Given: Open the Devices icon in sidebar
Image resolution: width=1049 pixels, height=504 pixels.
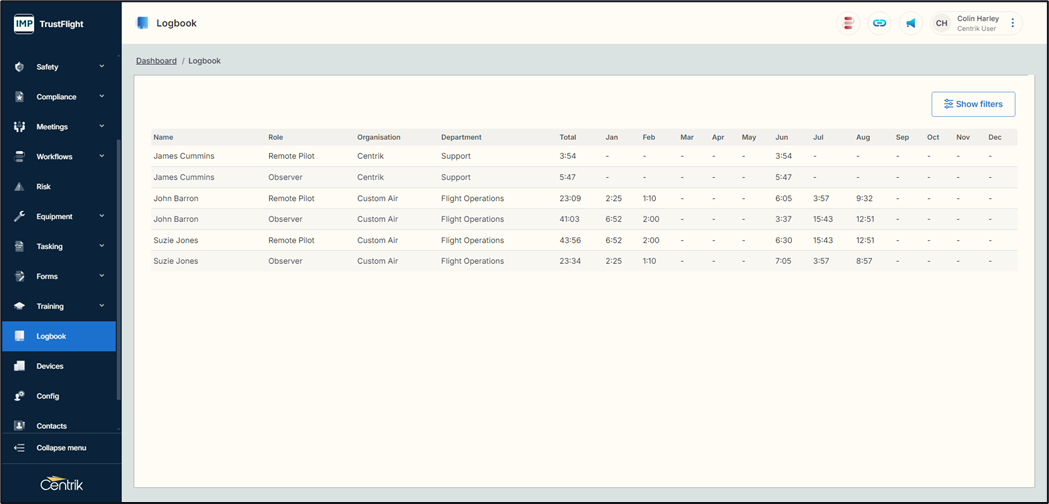Looking at the screenshot, I should 19,367.
